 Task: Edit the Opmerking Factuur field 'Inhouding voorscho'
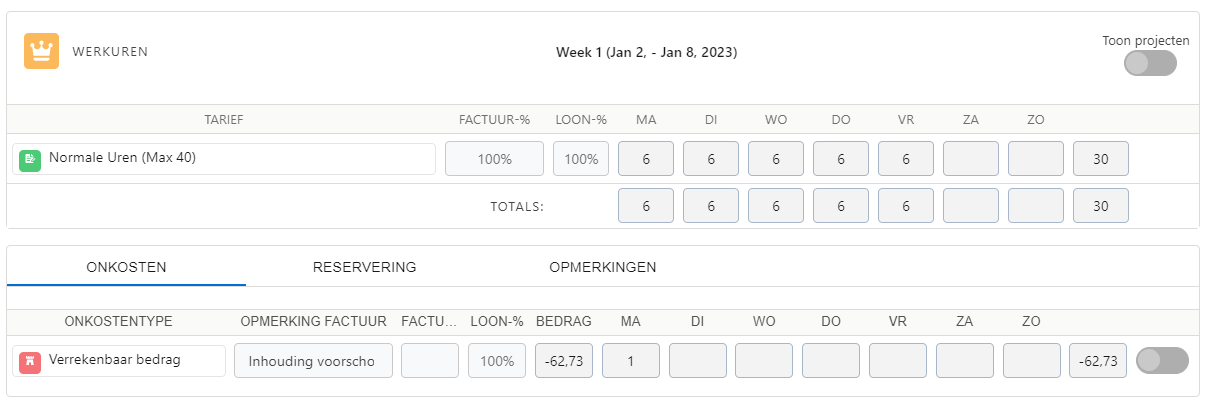click(x=312, y=361)
